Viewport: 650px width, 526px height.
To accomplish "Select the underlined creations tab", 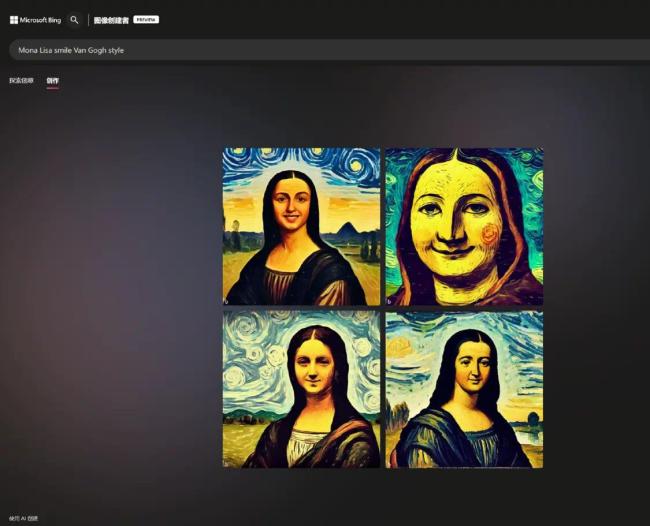I will click(x=53, y=81).
